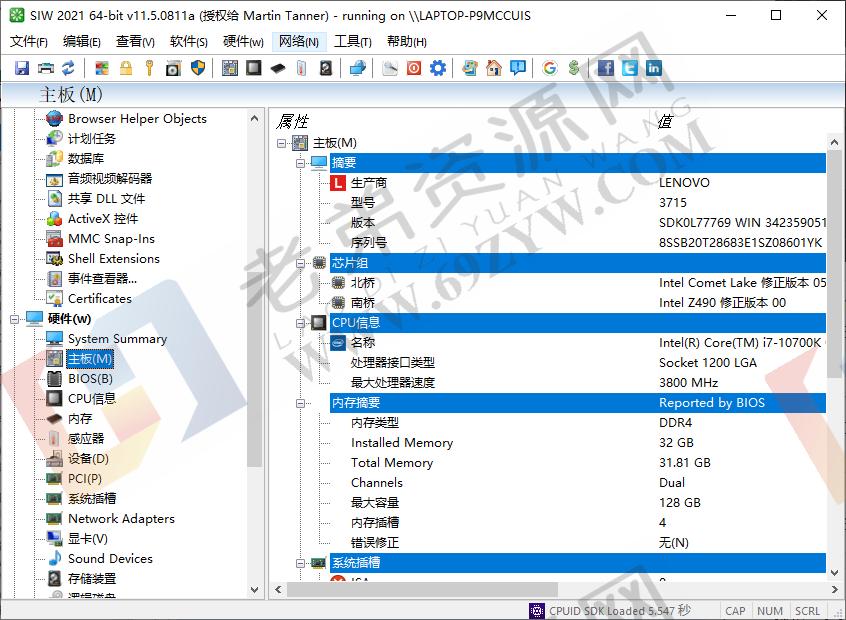Select Browser Helper Objects in tree
This screenshot has width=846, height=620.
tap(137, 119)
